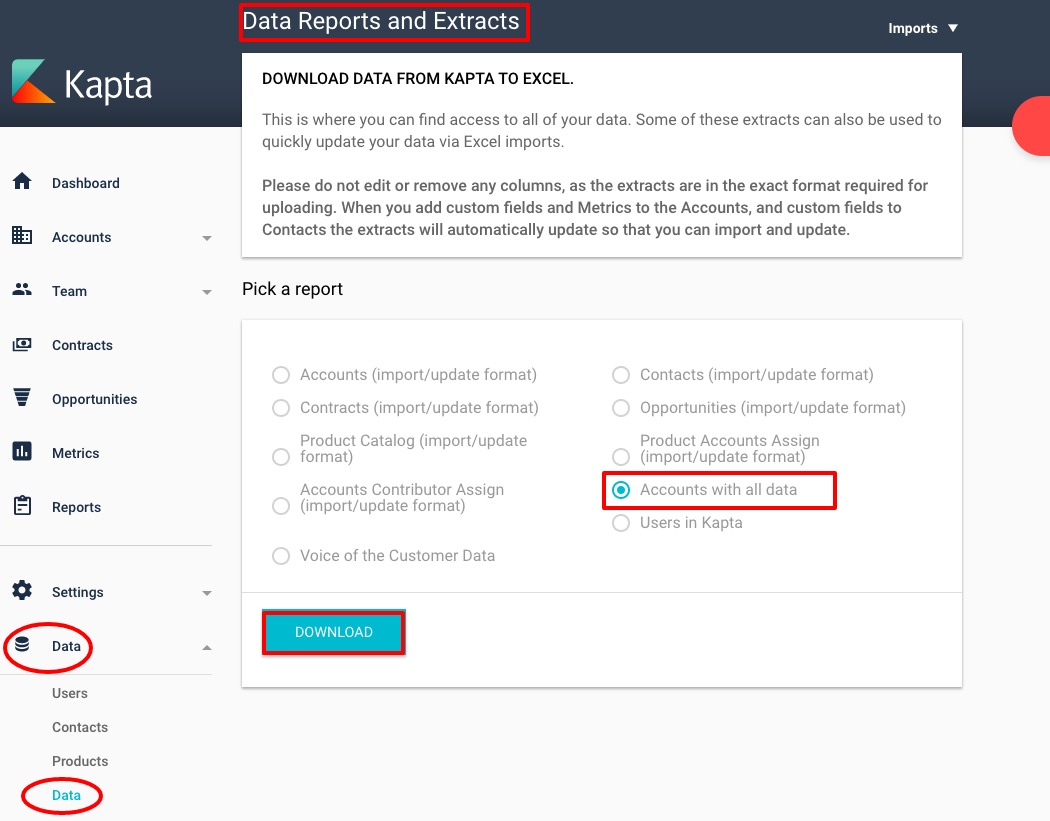1050x821 pixels.
Task: Choose Product Accounts Assign report
Action: (621, 457)
